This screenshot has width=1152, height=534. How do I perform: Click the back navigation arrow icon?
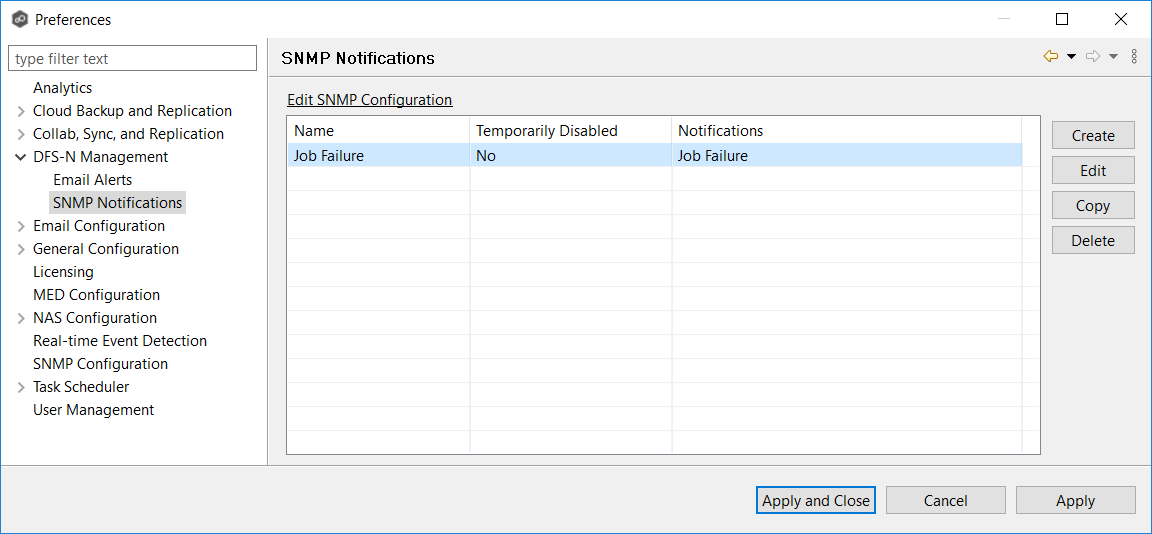(x=1050, y=57)
